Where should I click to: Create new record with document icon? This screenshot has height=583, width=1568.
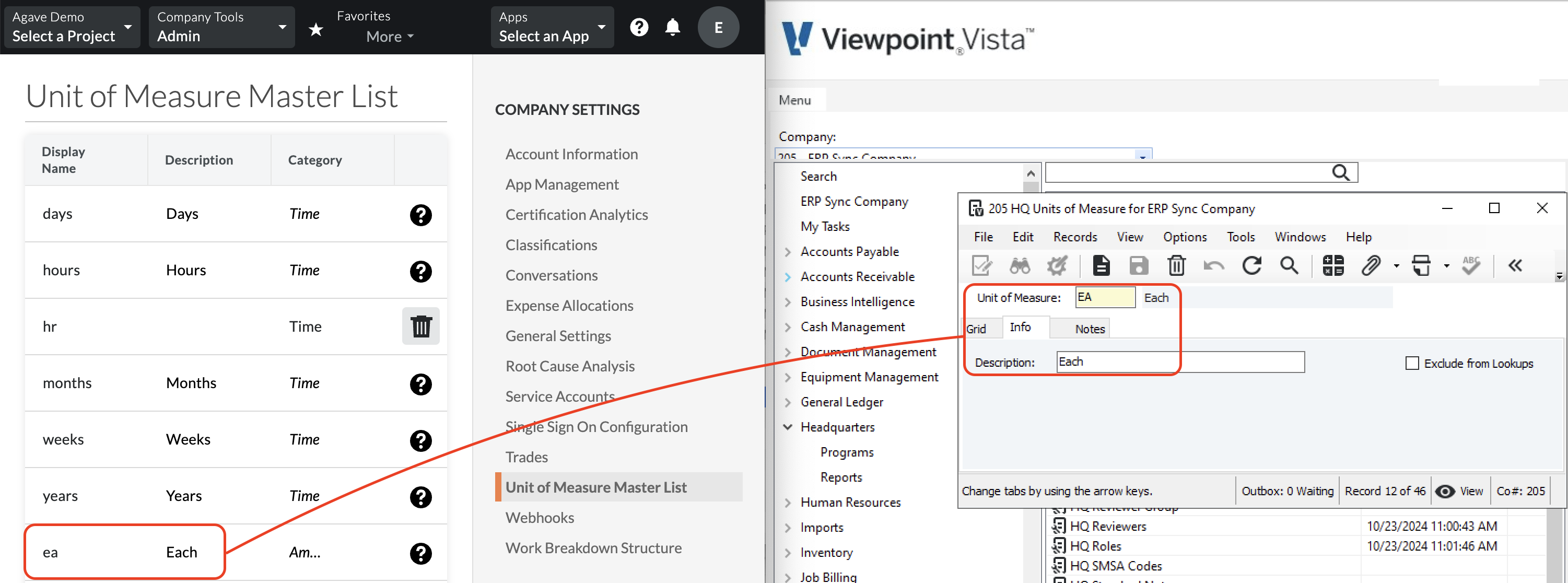coord(1101,266)
